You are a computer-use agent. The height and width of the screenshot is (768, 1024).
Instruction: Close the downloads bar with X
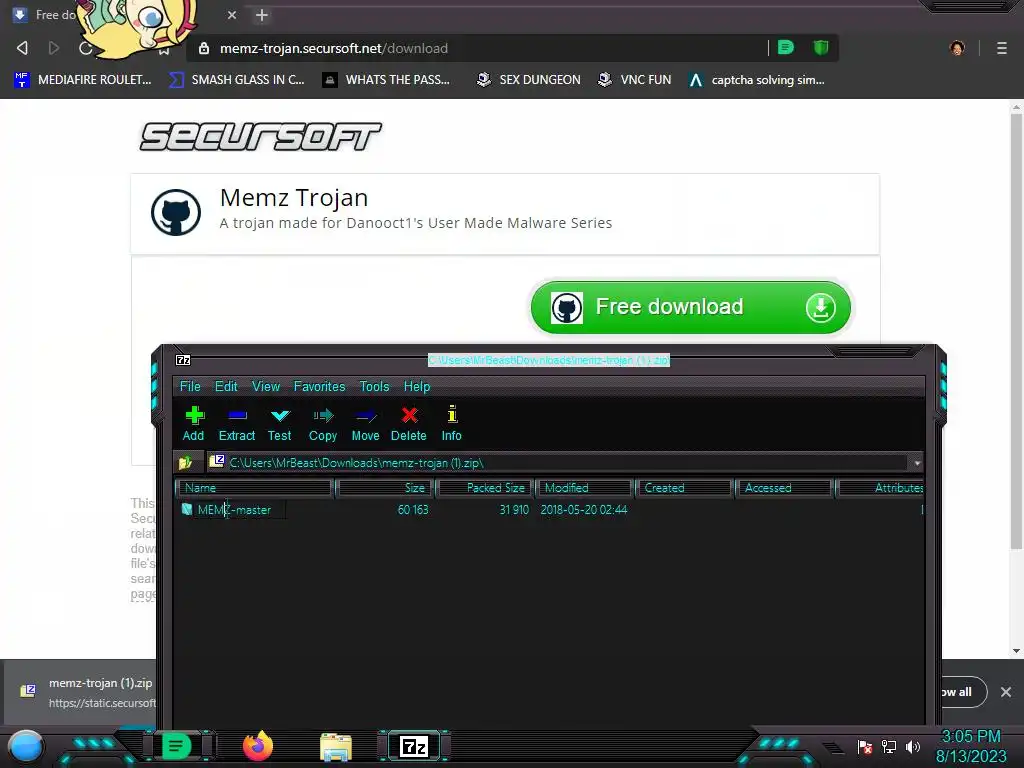[1006, 692]
